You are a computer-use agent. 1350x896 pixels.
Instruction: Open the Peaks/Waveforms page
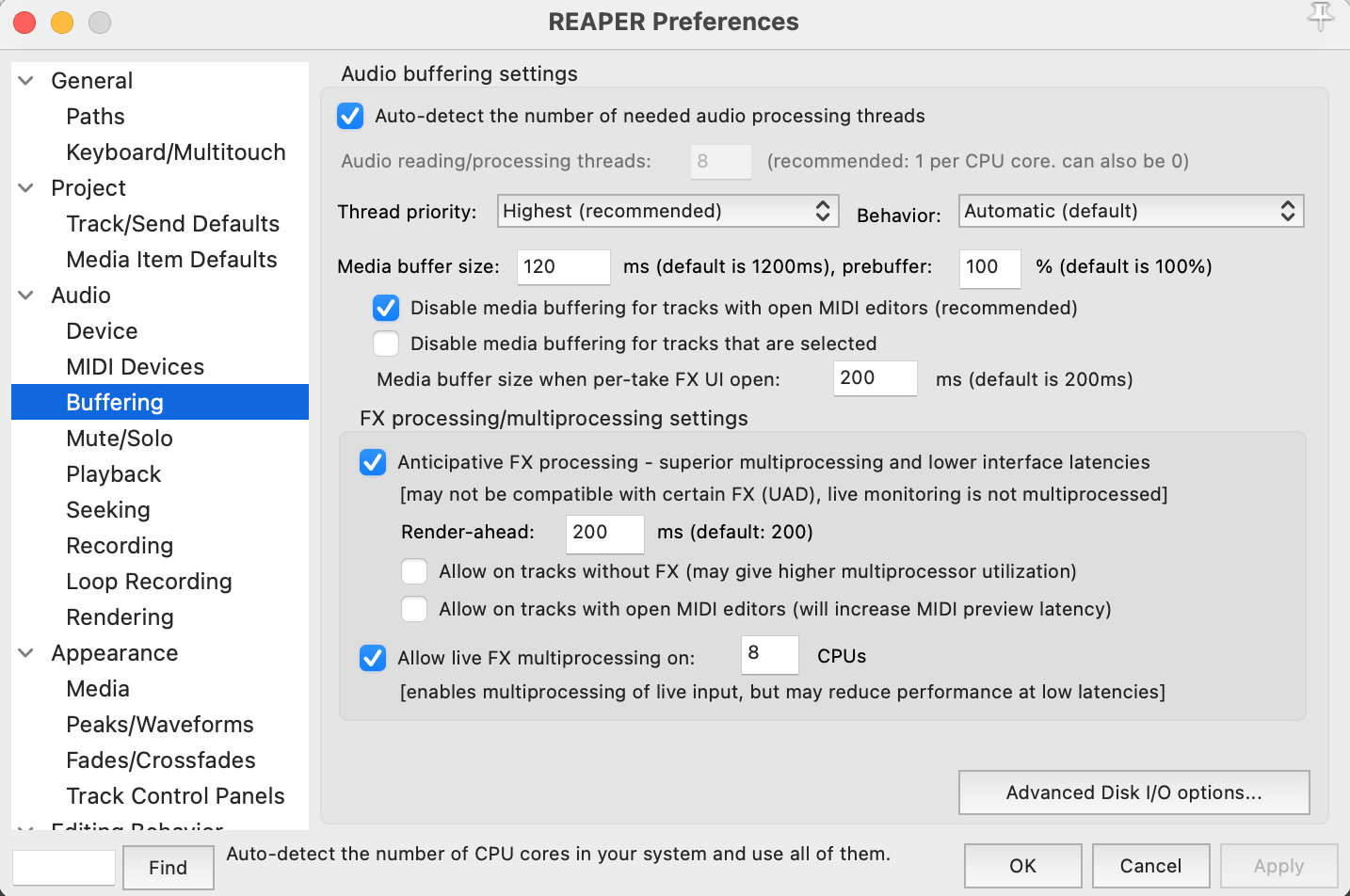[x=160, y=725]
